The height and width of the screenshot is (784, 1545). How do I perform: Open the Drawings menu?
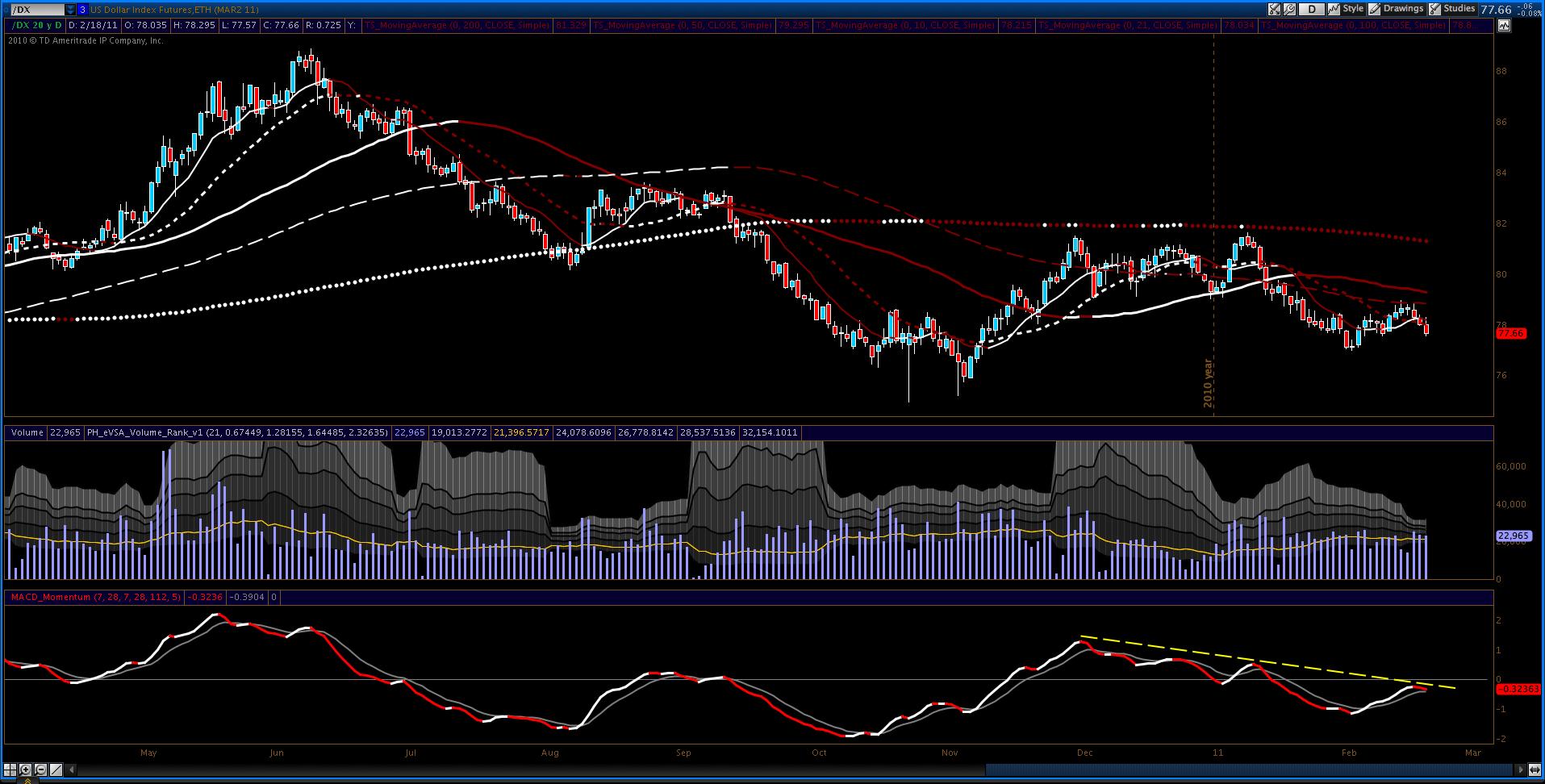[x=1397, y=9]
